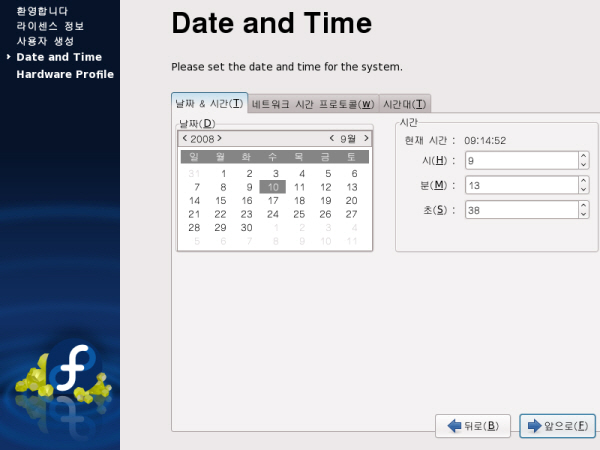The width and height of the screenshot is (600, 450).
Task: Decrease the hour (시) spinner down arrow
Action: point(584,165)
